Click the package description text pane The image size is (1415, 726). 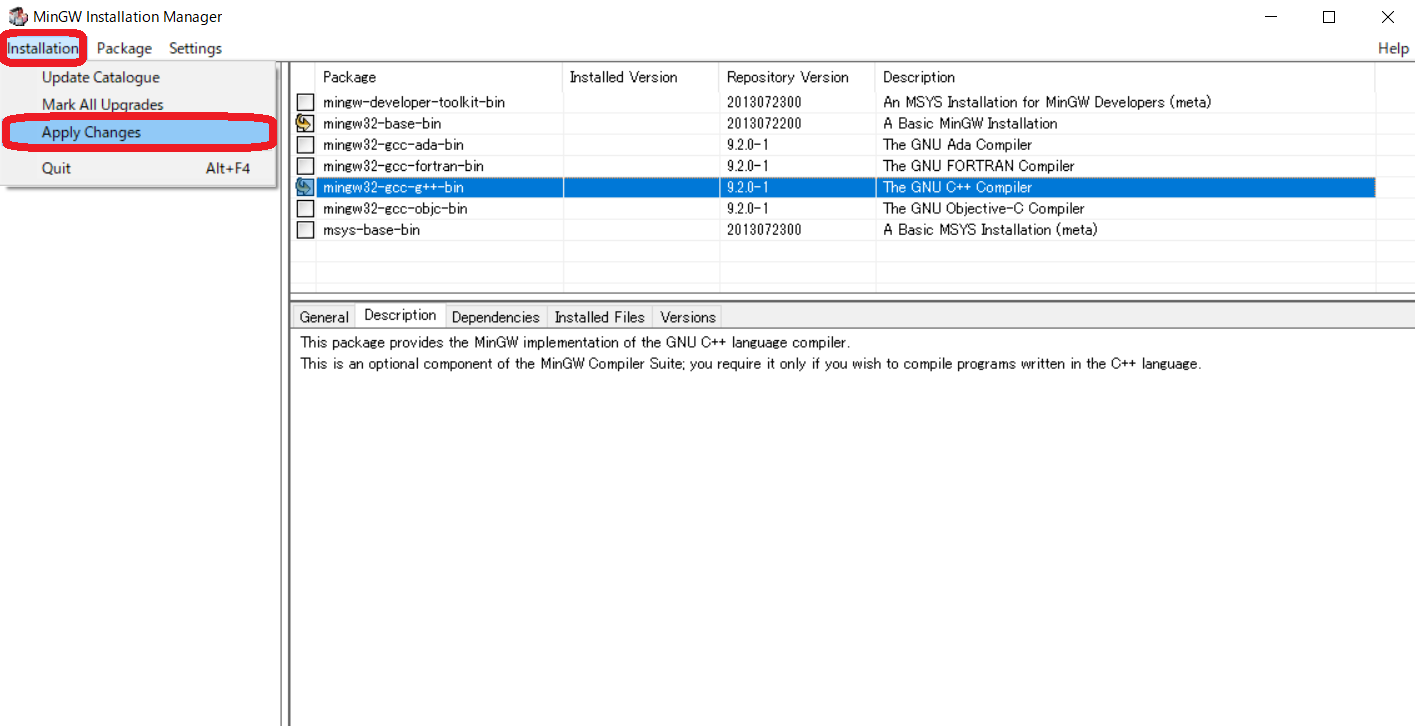tap(852, 526)
